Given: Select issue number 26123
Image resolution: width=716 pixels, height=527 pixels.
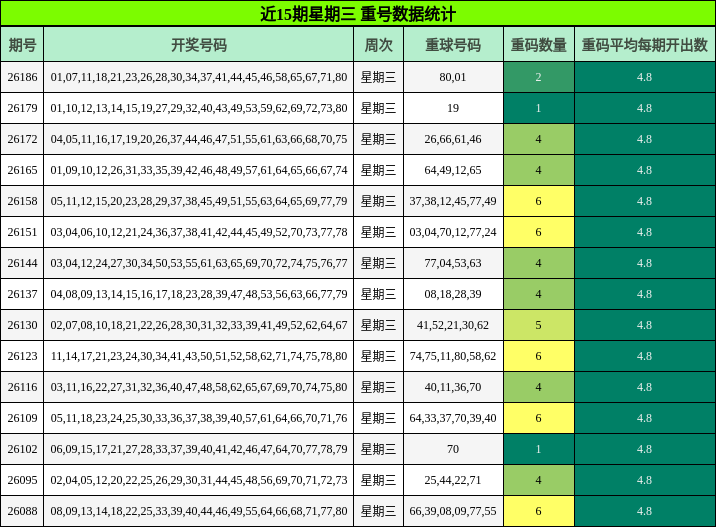Looking at the screenshot, I should coord(22,356).
